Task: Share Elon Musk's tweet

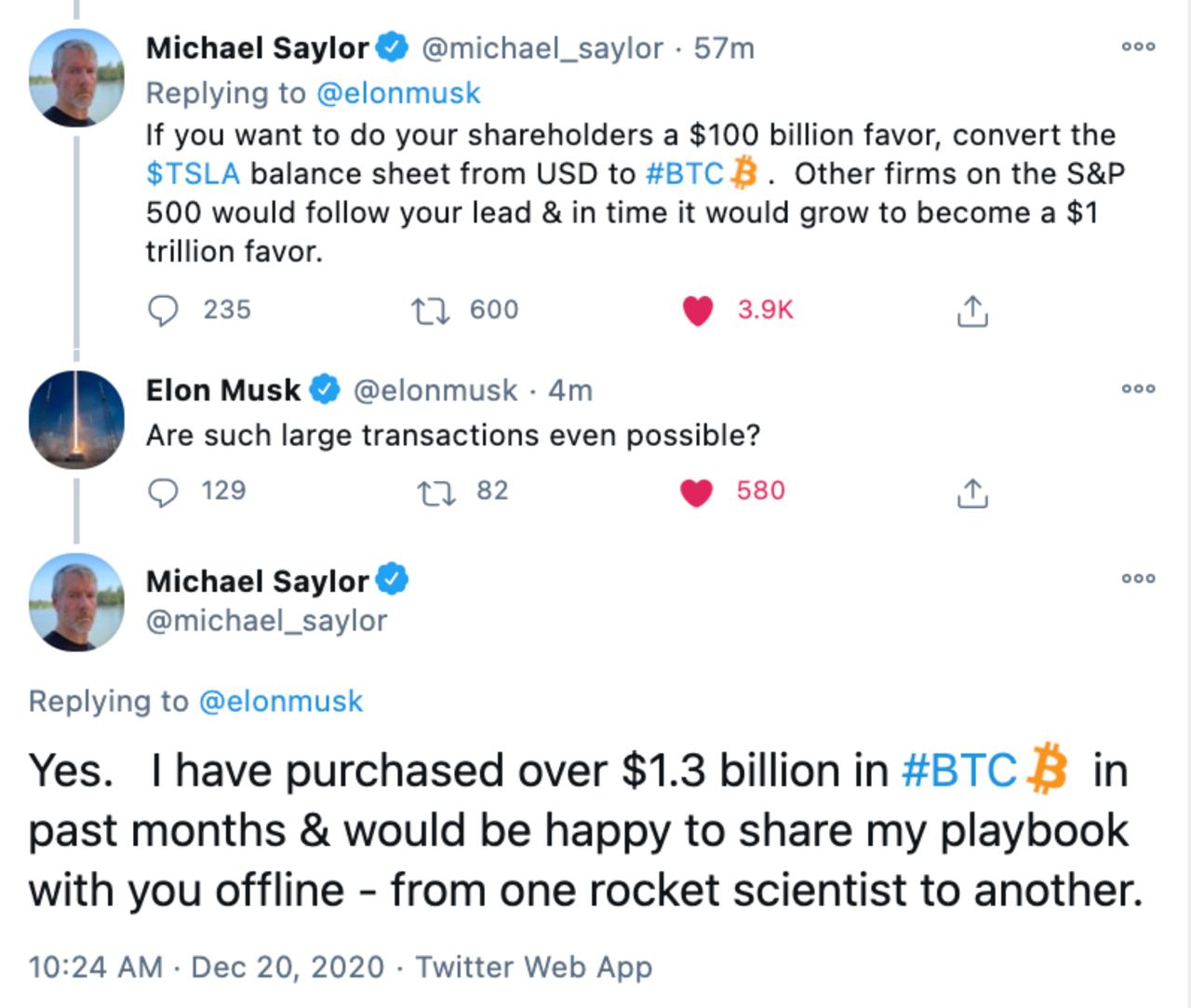Action: [x=971, y=492]
